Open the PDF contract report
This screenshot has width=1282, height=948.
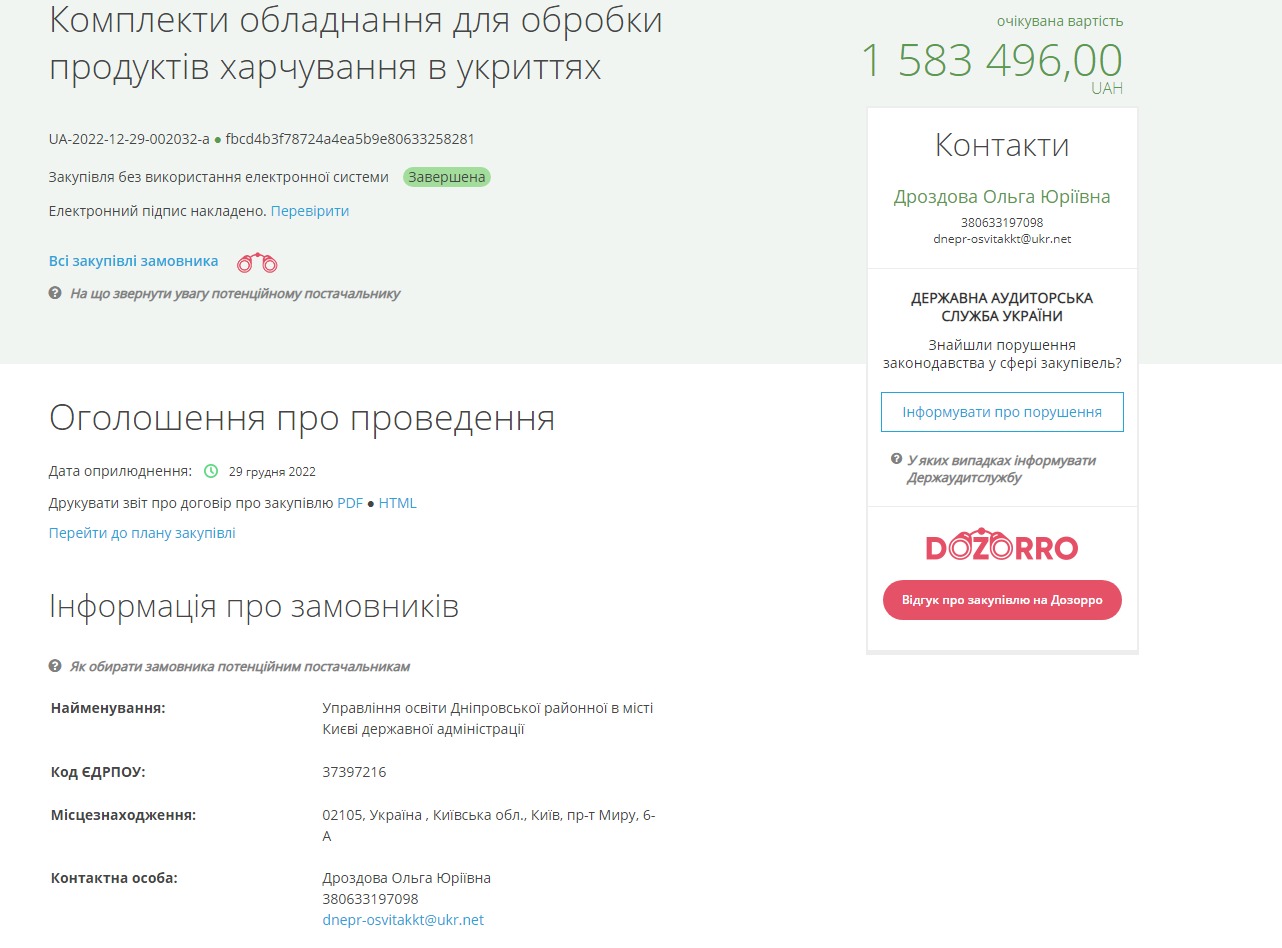(x=350, y=503)
